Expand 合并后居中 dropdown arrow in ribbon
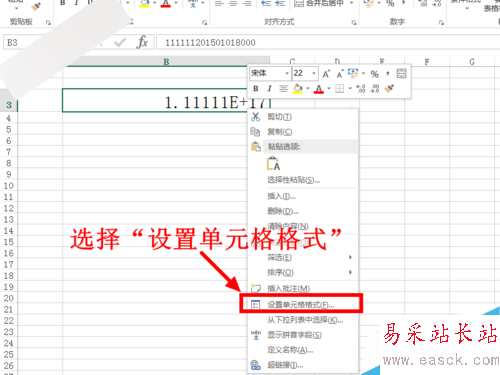500x375 pixels. pyautogui.click(x=351, y=3)
